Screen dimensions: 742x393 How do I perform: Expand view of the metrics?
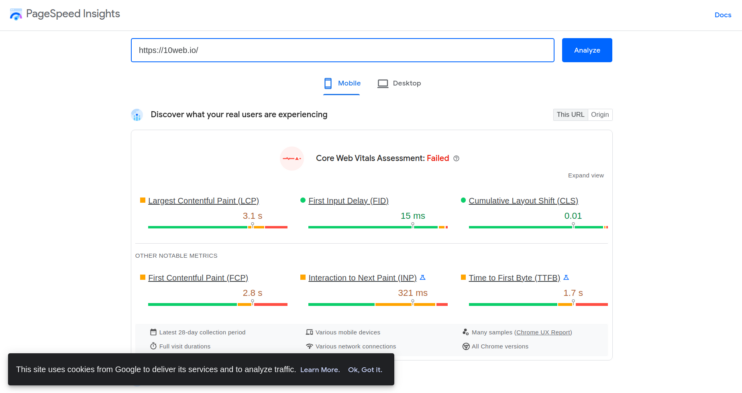coord(586,175)
